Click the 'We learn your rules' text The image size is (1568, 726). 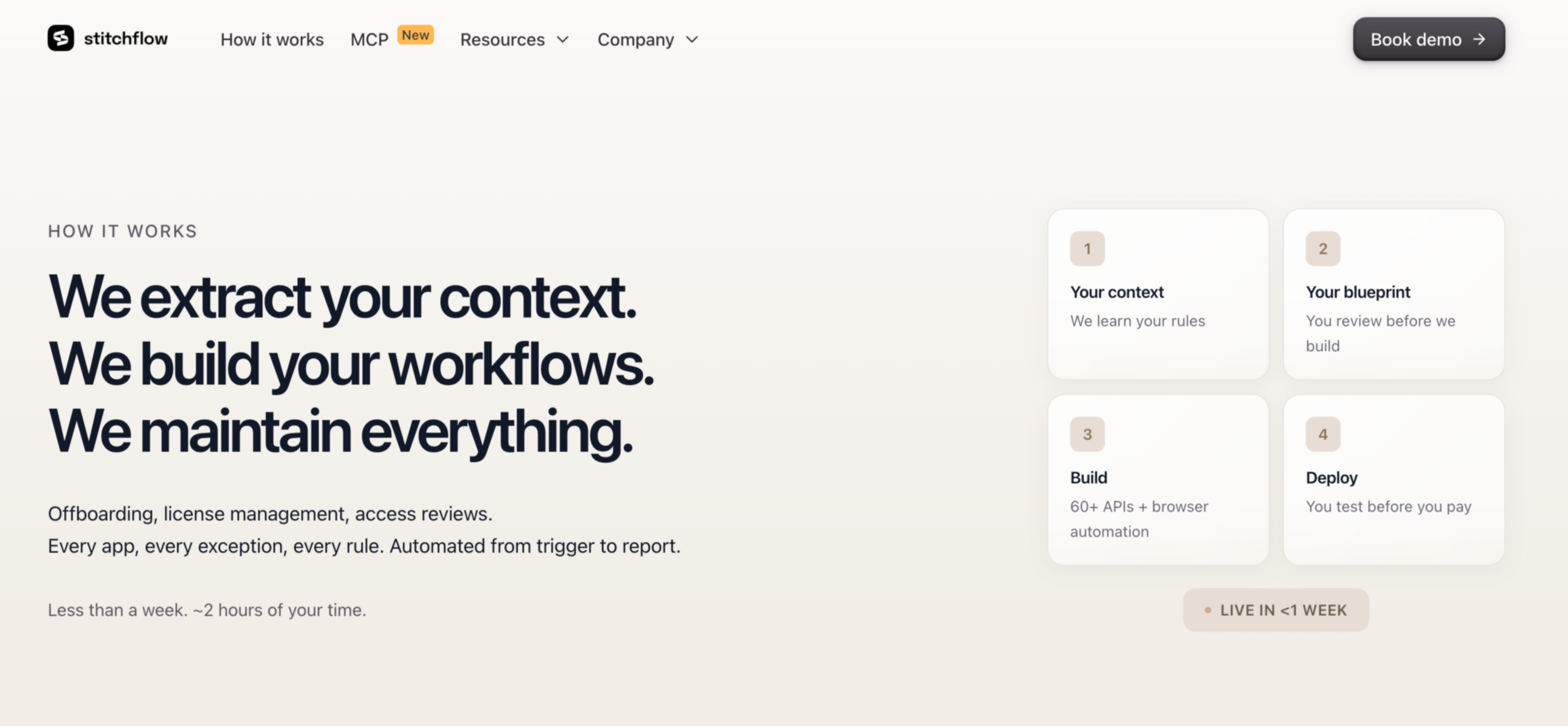pos(1138,321)
